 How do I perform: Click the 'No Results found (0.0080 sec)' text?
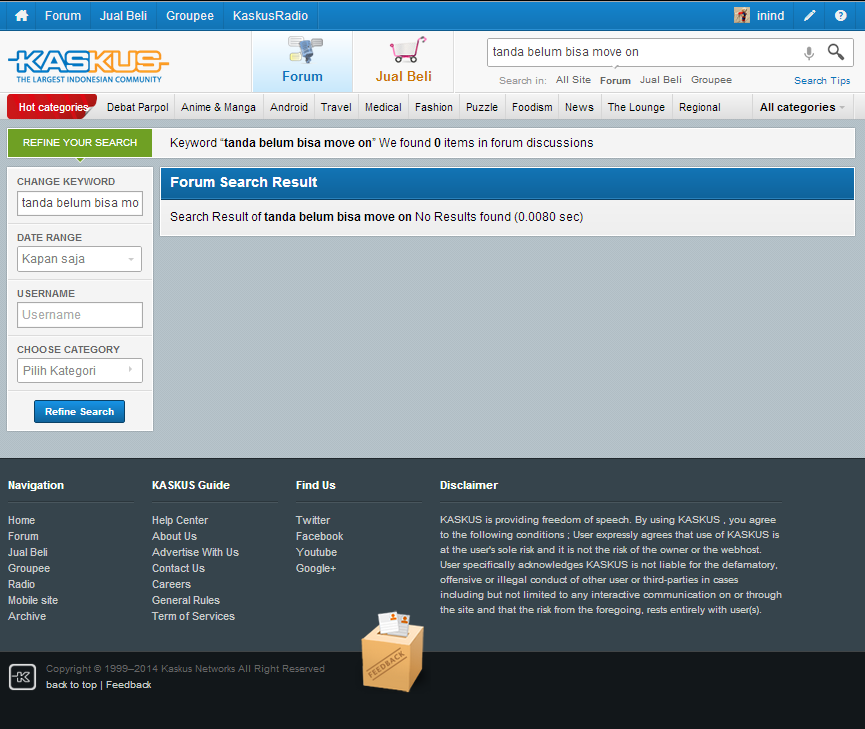coord(499,217)
